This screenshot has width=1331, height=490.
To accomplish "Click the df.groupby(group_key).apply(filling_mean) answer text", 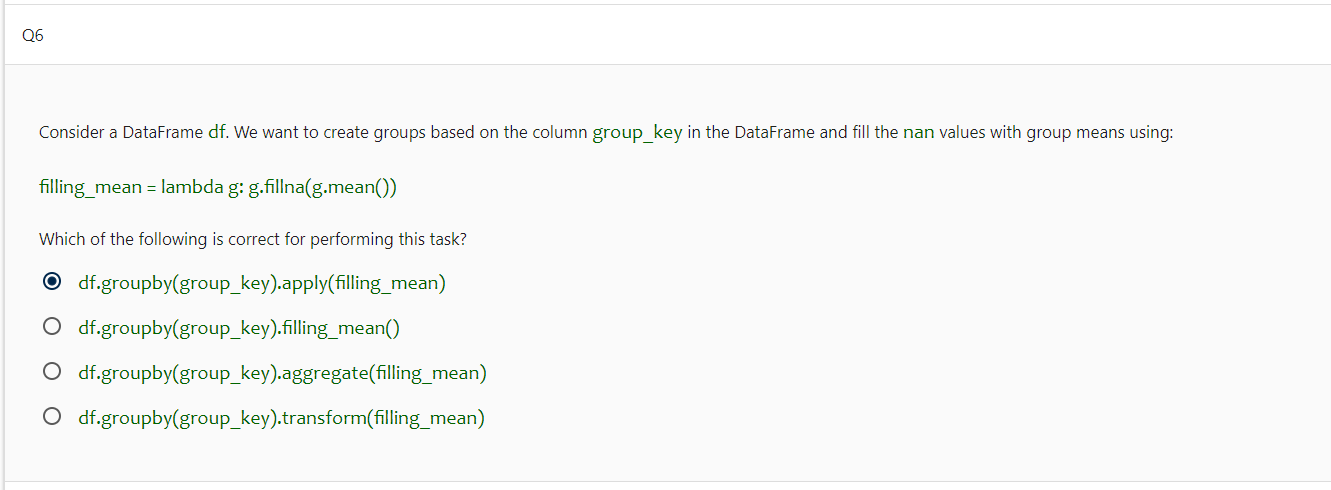I will (x=262, y=283).
